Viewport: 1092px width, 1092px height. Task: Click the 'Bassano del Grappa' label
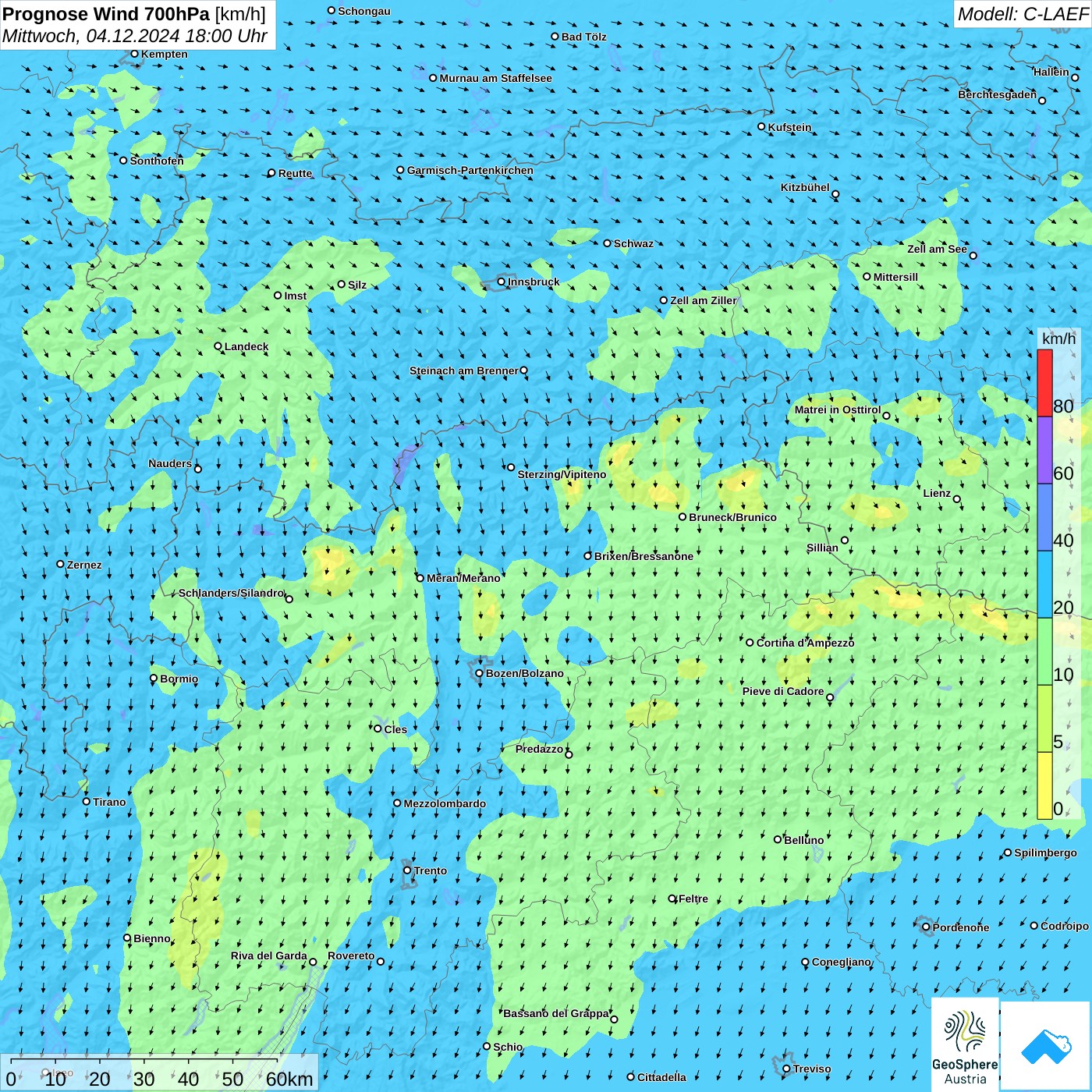pyautogui.click(x=555, y=1013)
